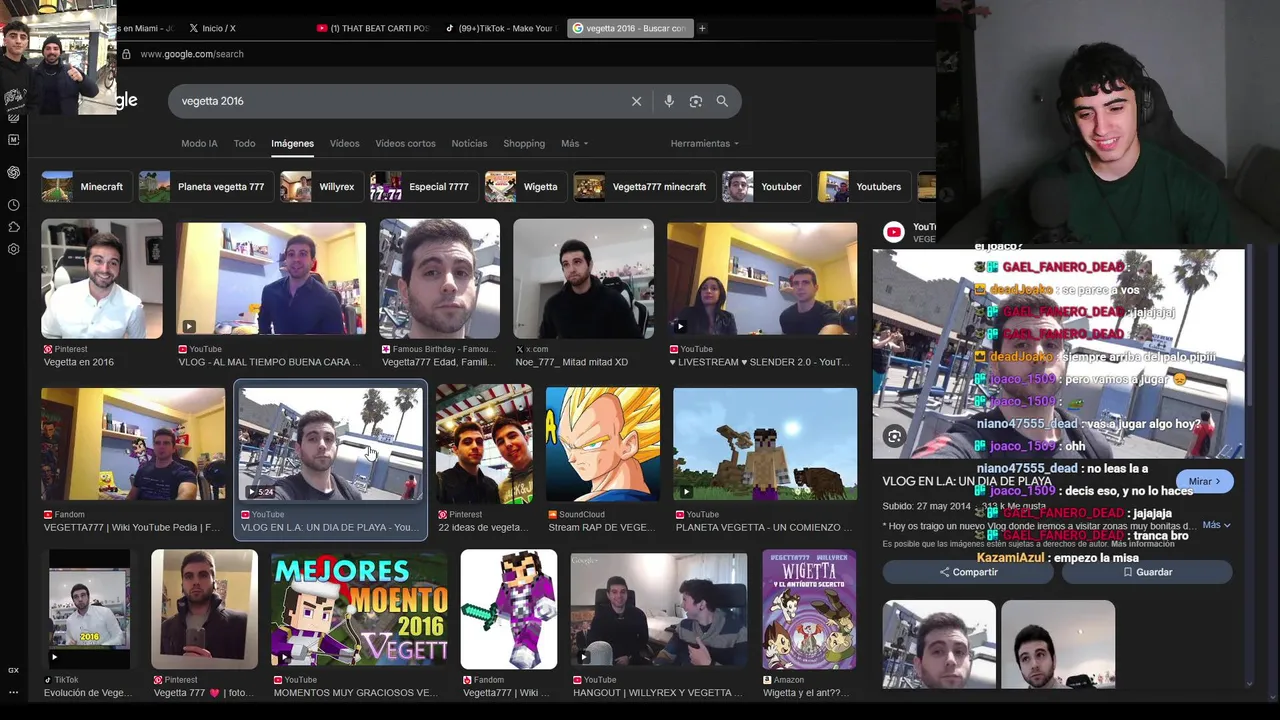The image size is (1280, 720).
Task: Switch to the Inicio / X tab
Action: pos(212,28)
